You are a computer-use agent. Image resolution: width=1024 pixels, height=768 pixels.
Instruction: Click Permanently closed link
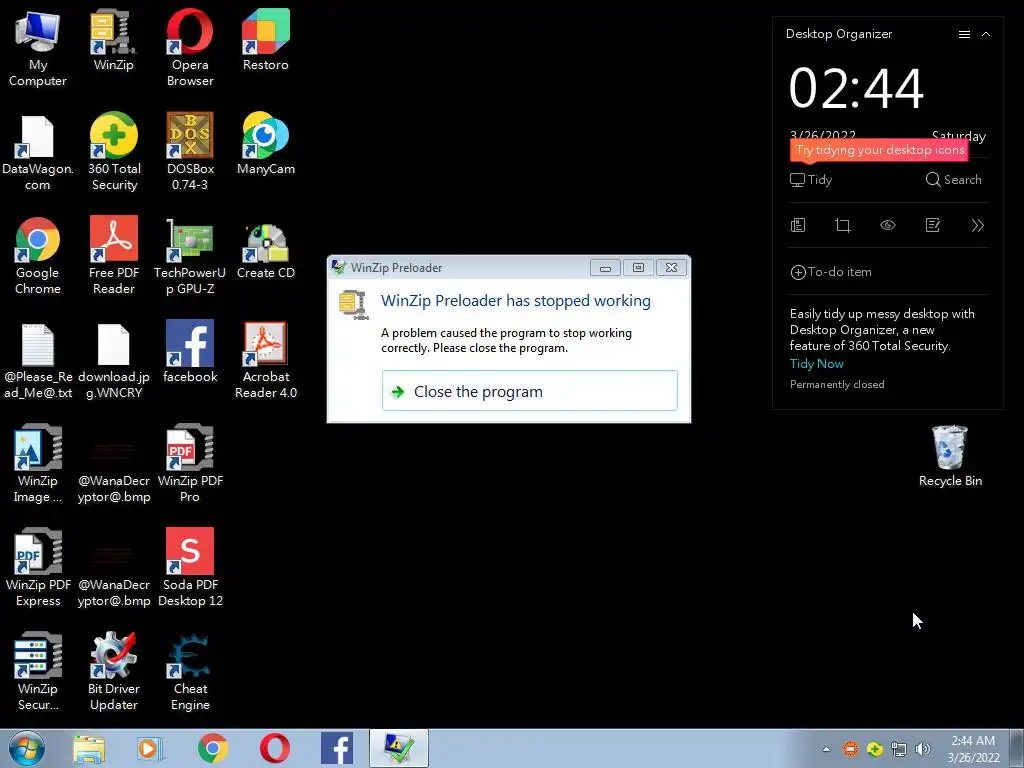(837, 385)
